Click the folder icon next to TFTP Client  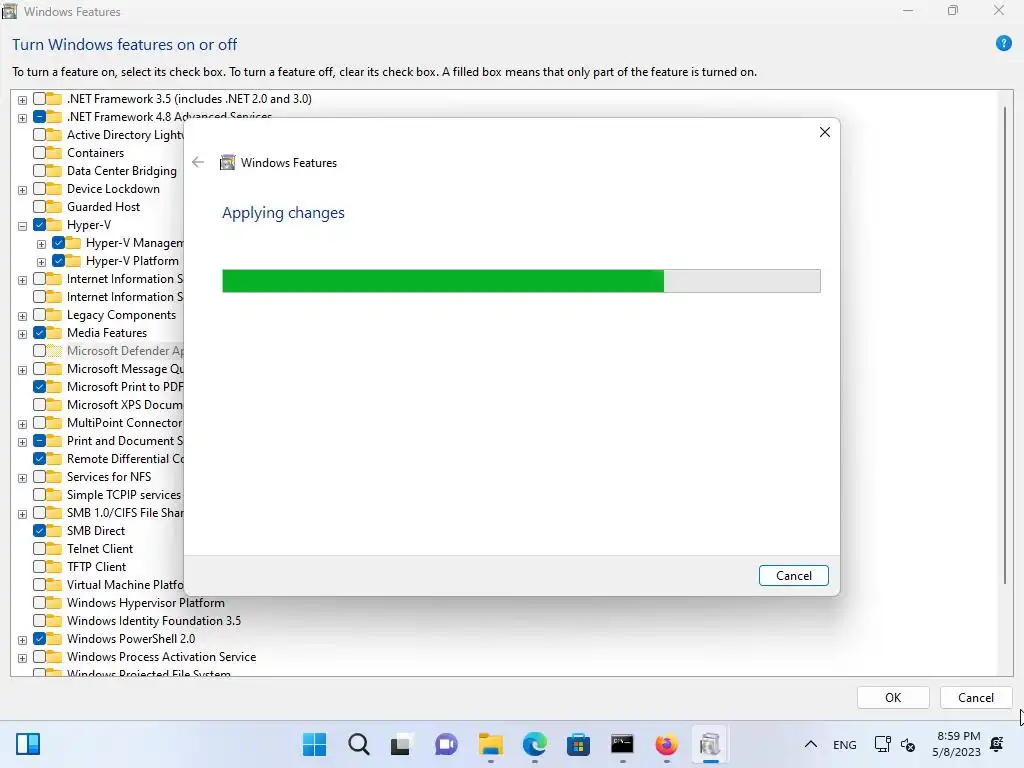(55, 567)
